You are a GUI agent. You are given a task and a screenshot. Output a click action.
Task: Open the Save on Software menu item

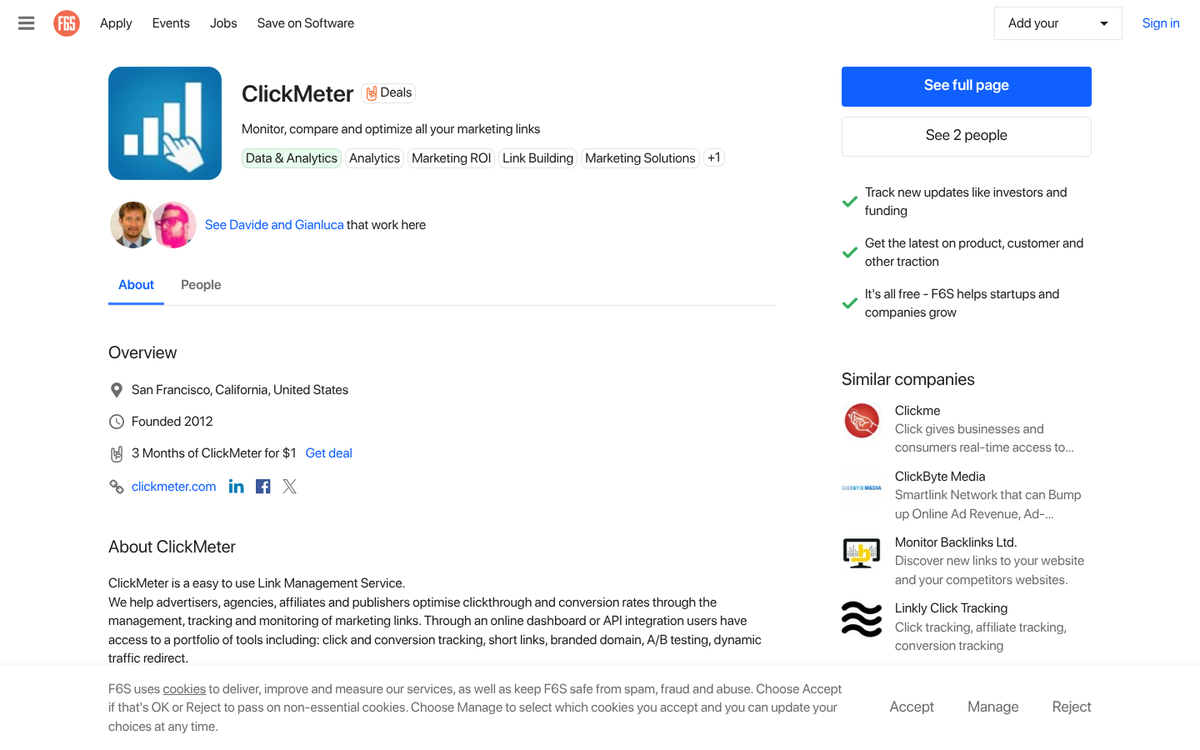305,23
